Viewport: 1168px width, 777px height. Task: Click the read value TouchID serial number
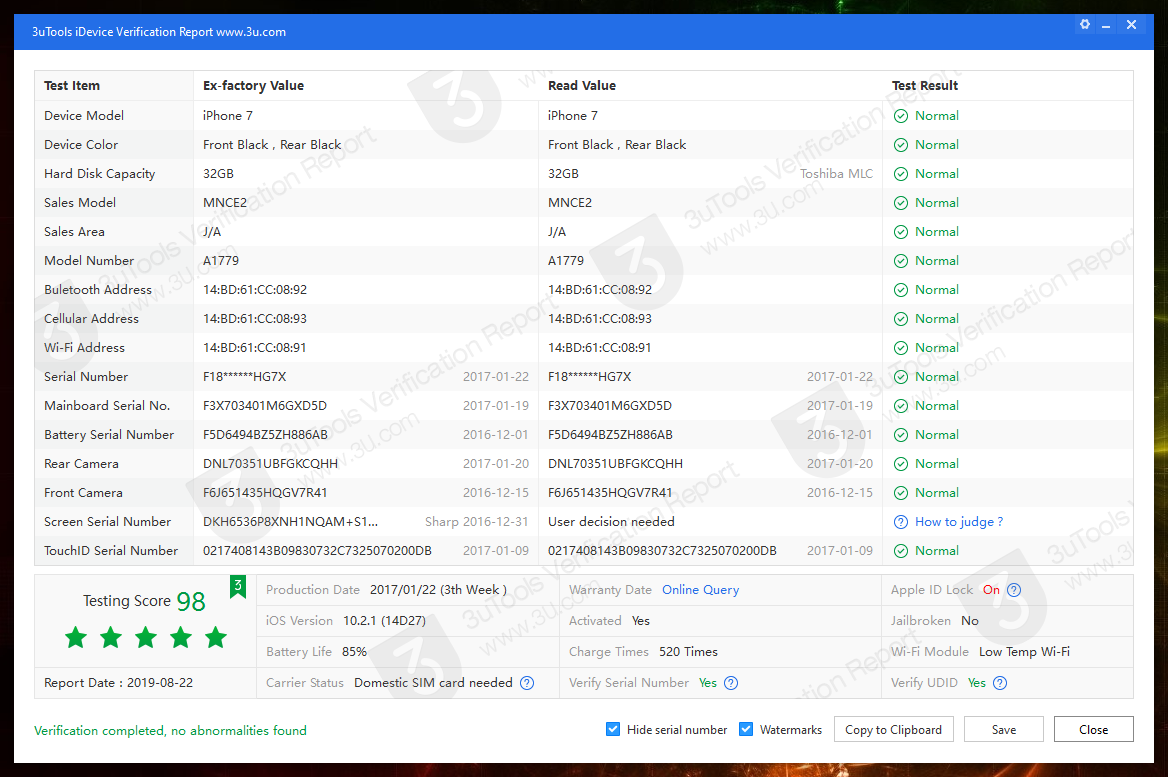pos(662,551)
